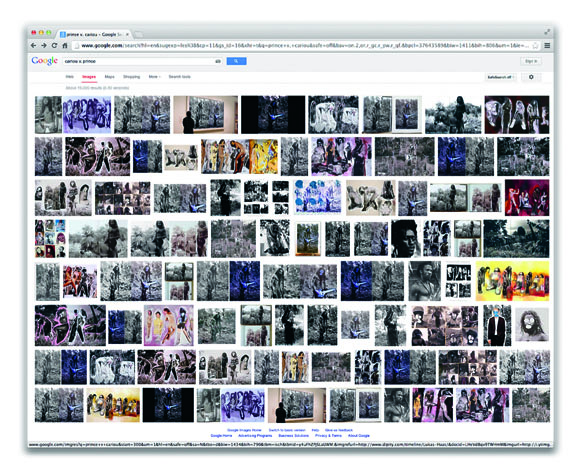Open the shirtless man portrait thumbnail, fifth row
The image size is (580, 474).
click(x=425, y=281)
